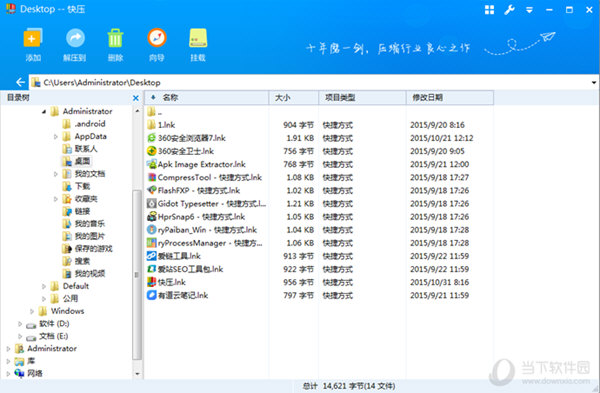This screenshot has height=393, width=600.
Task: Select the 爱站SEO工具包.lnk icon
Action: coord(152,269)
